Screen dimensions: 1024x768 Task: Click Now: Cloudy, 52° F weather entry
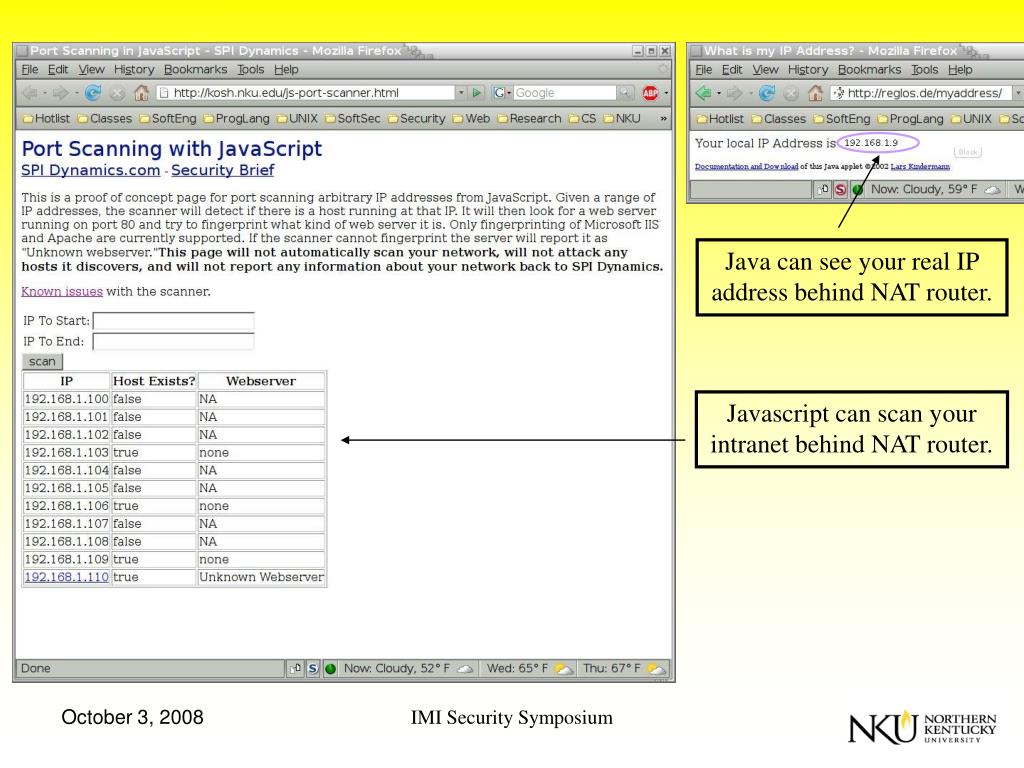pyautogui.click(x=408, y=669)
